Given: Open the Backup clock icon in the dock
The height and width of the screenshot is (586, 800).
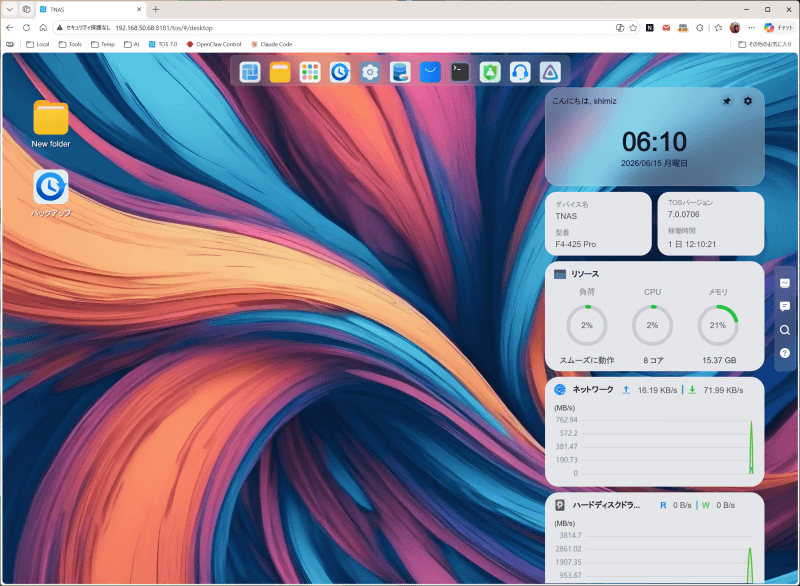Looking at the screenshot, I should click(x=340, y=72).
